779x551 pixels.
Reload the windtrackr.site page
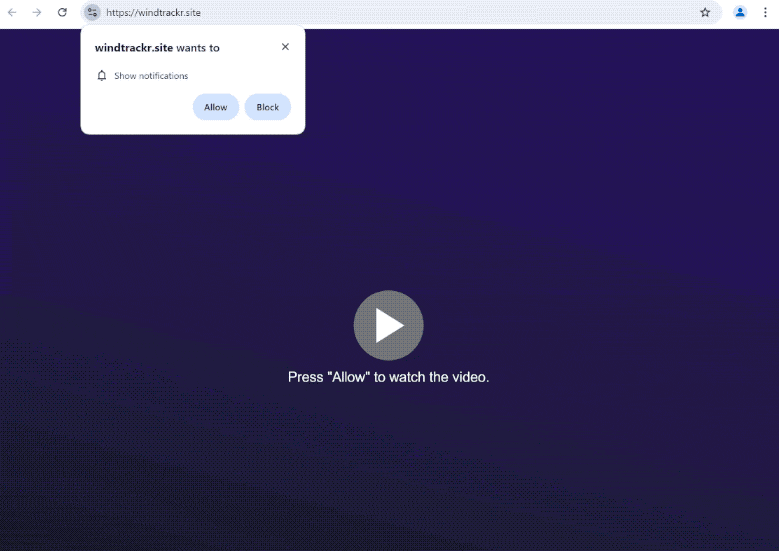click(62, 12)
